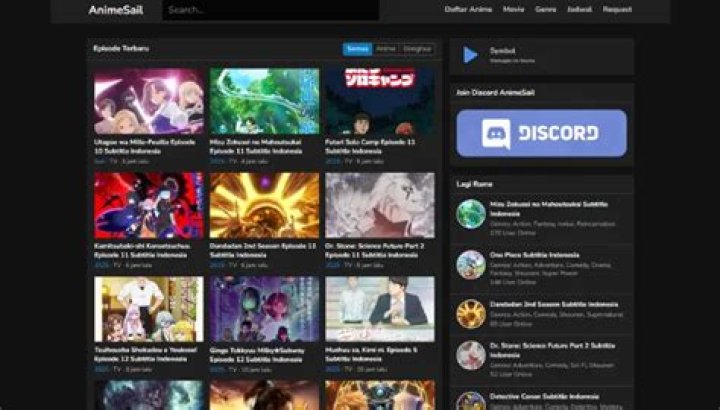Image resolution: width=720 pixels, height=410 pixels.
Task: Open Dandadan 2nd Season Episode 11 thumbnail
Action: 264,205
